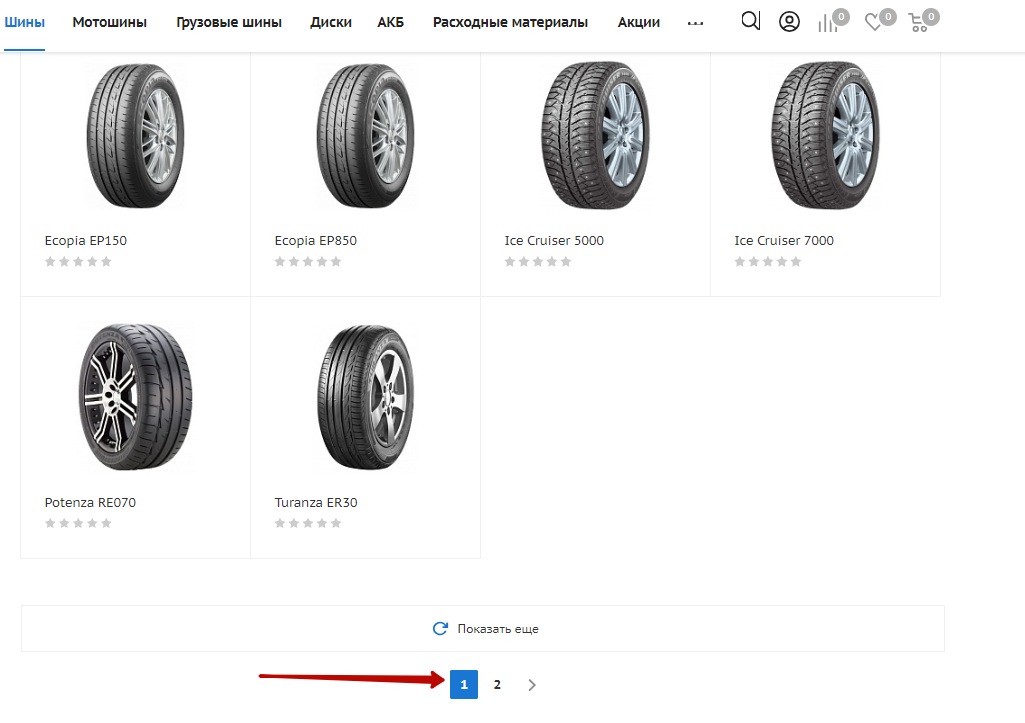Open the Акции menu item
Screen dimensions: 1025x723
(x=639, y=22)
